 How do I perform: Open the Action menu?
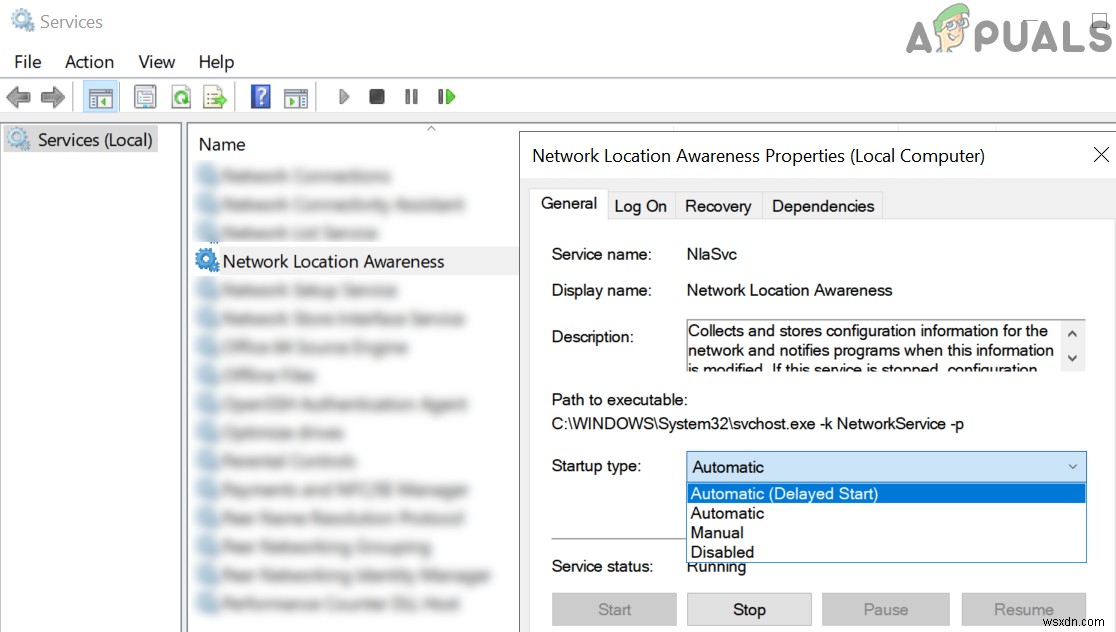(89, 62)
